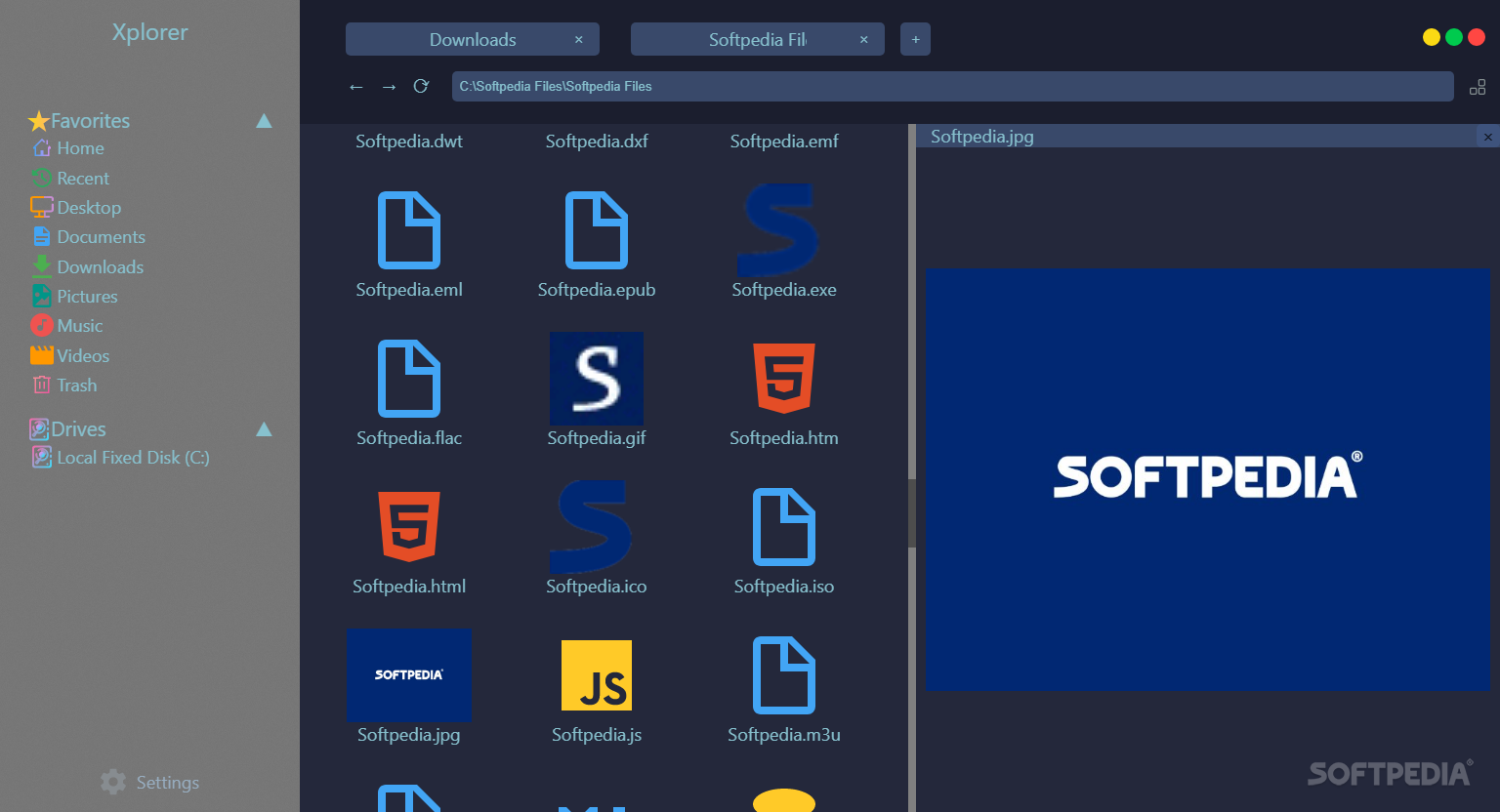The width and height of the screenshot is (1500, 812).
Task: Go forward with the right arrow
Action: click(389, 87)
